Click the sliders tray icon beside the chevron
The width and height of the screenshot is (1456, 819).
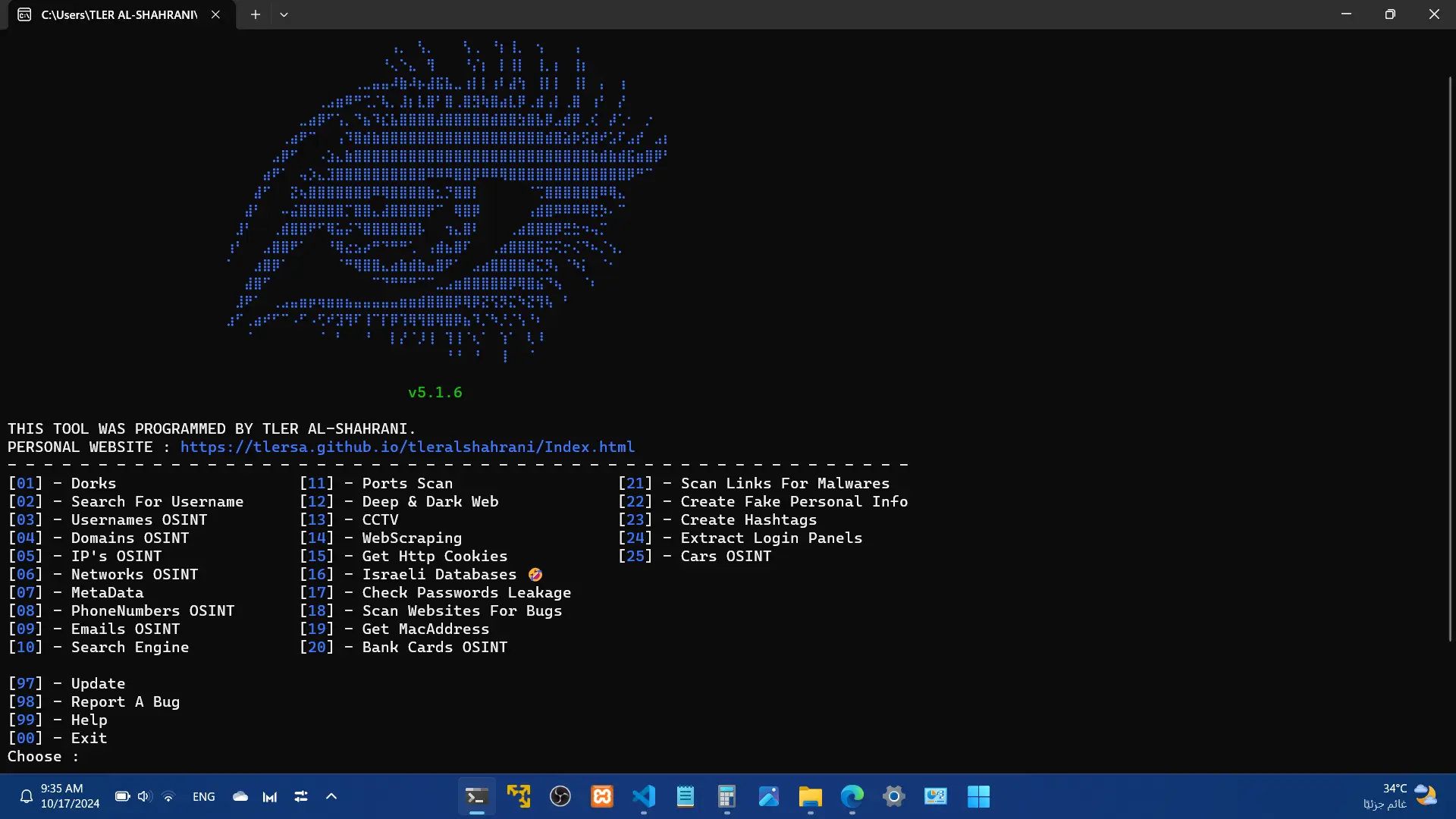pos(301,796)
